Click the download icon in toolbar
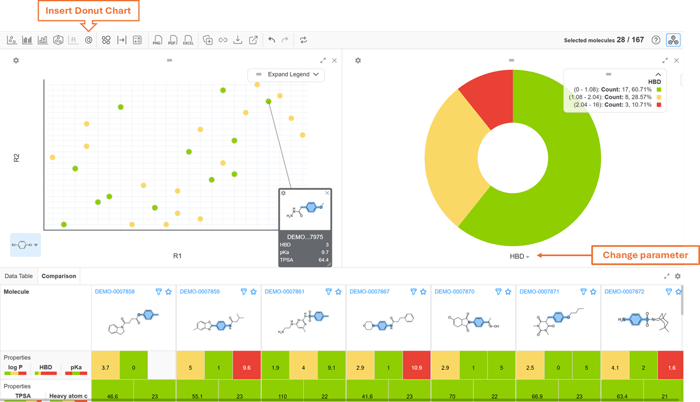 [x=238, y=41]
